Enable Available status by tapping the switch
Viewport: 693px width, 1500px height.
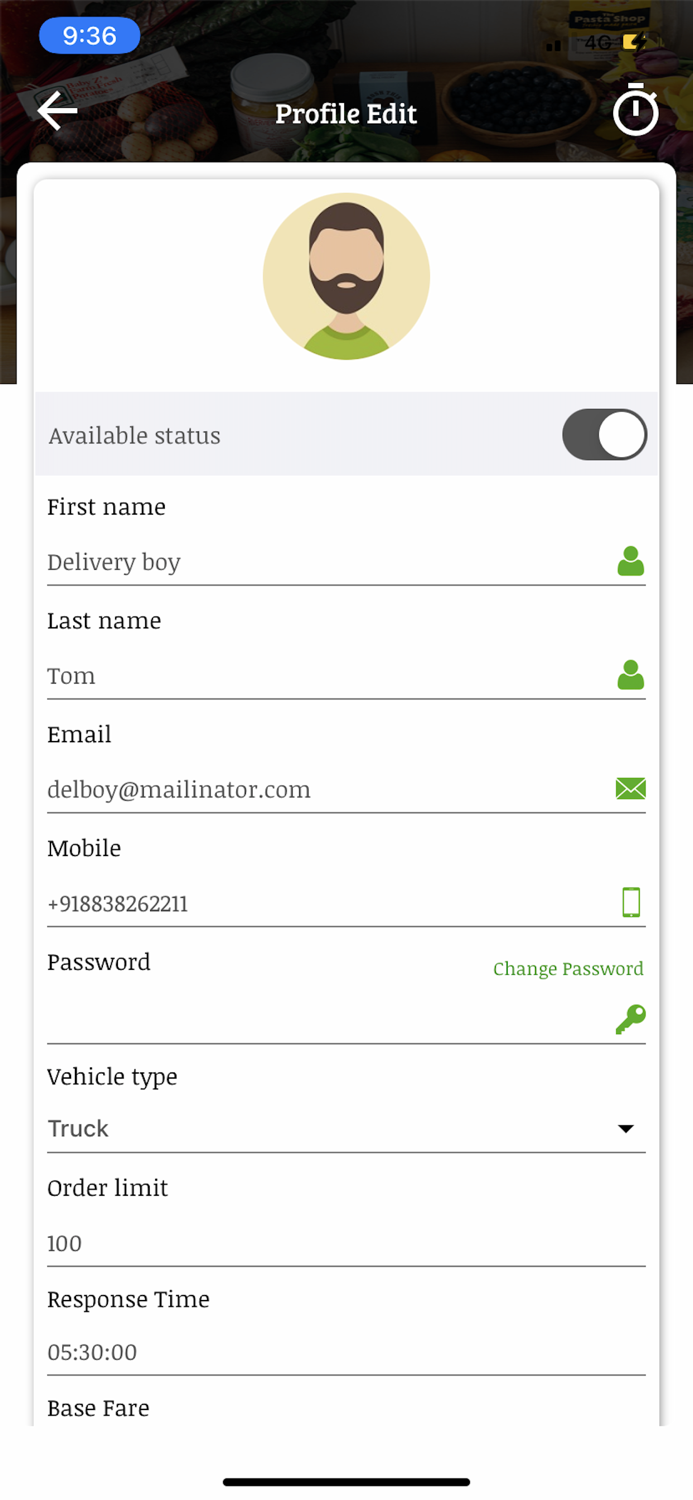click(604, 434)
